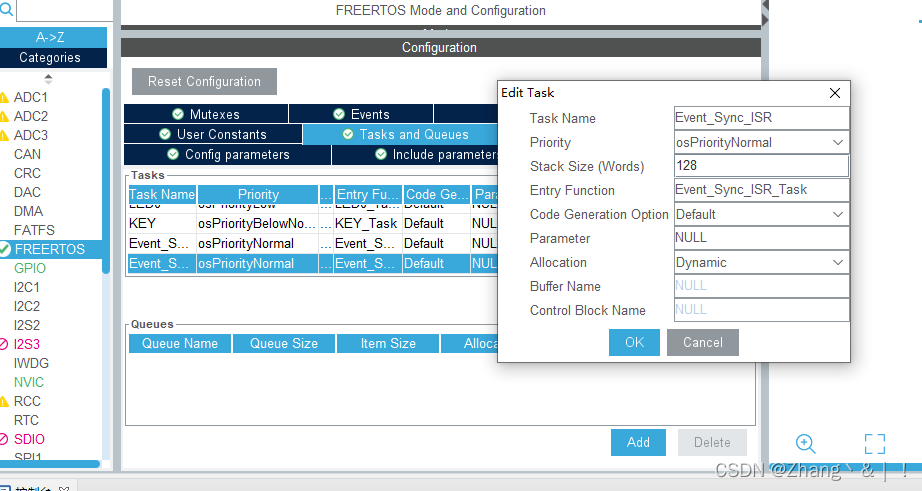Select DAC in categories list

click(27, 192)
